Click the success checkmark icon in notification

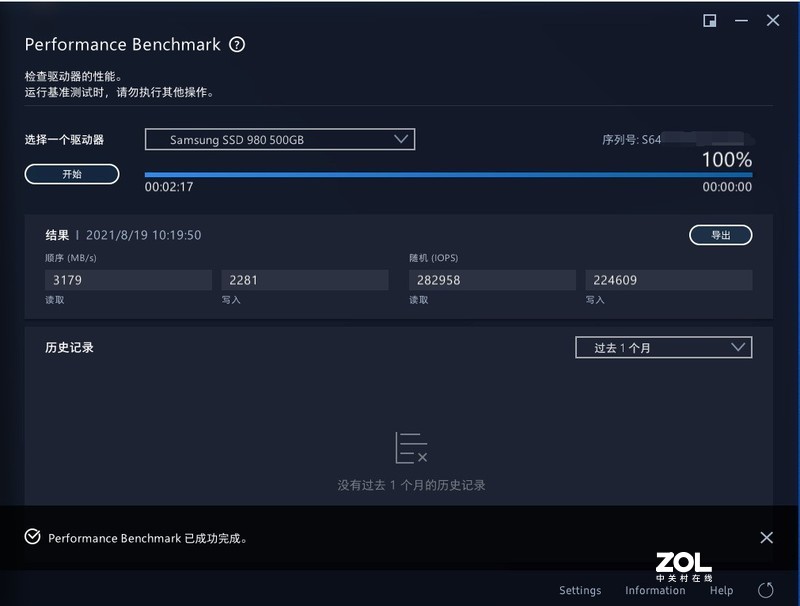point(33,537)
